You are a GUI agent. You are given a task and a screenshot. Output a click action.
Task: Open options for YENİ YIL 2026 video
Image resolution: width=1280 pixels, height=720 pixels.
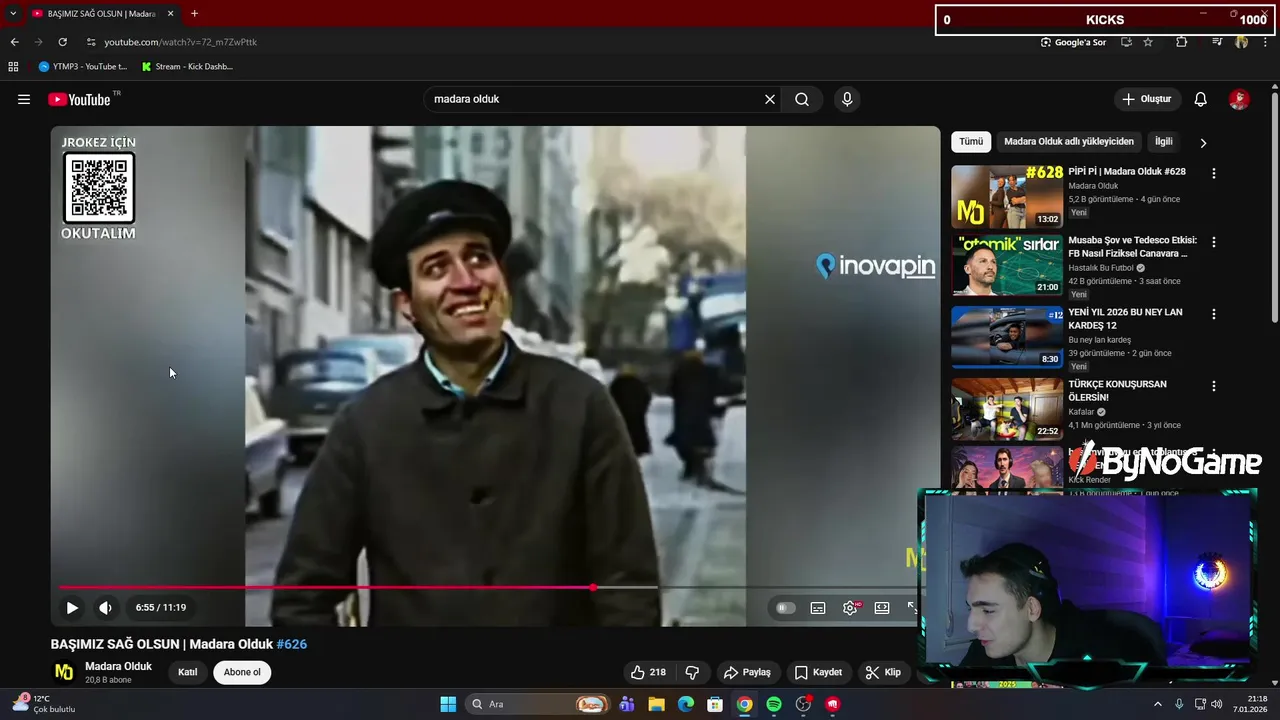click(1214, 314)
